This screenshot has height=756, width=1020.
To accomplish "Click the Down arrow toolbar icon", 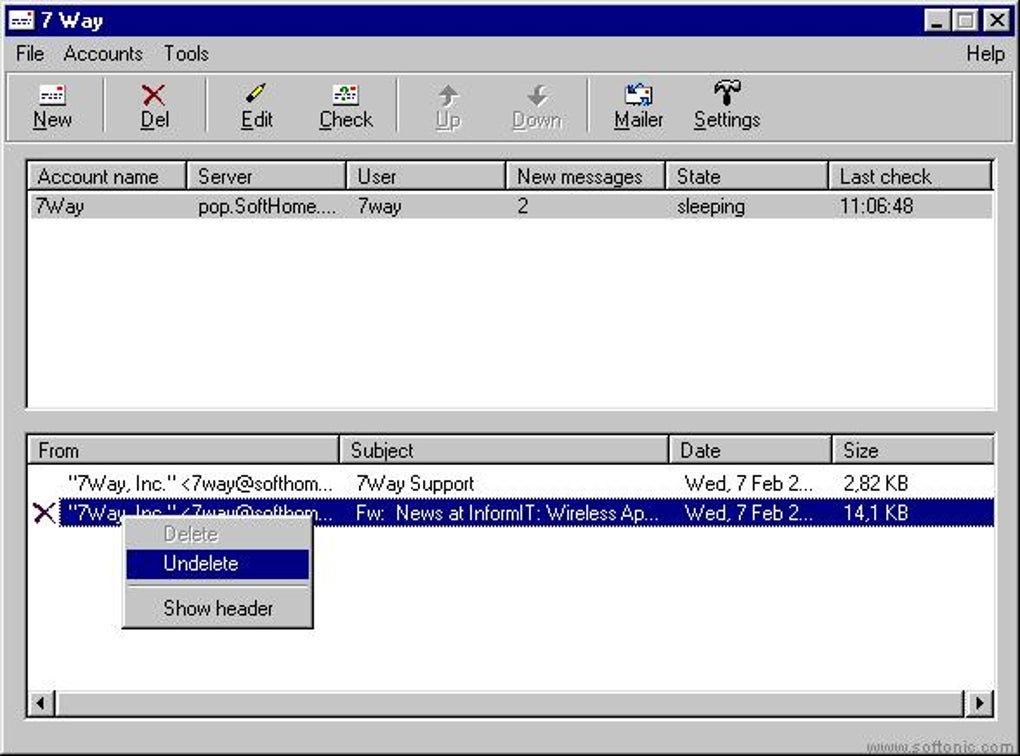I will tap(537, 96).
